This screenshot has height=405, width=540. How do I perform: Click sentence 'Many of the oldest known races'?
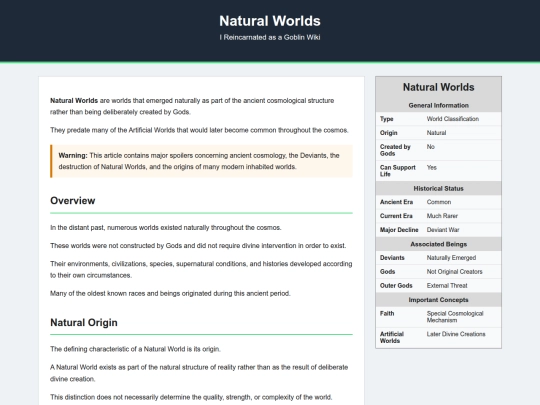pyautogui.click(x=170, y=293)
